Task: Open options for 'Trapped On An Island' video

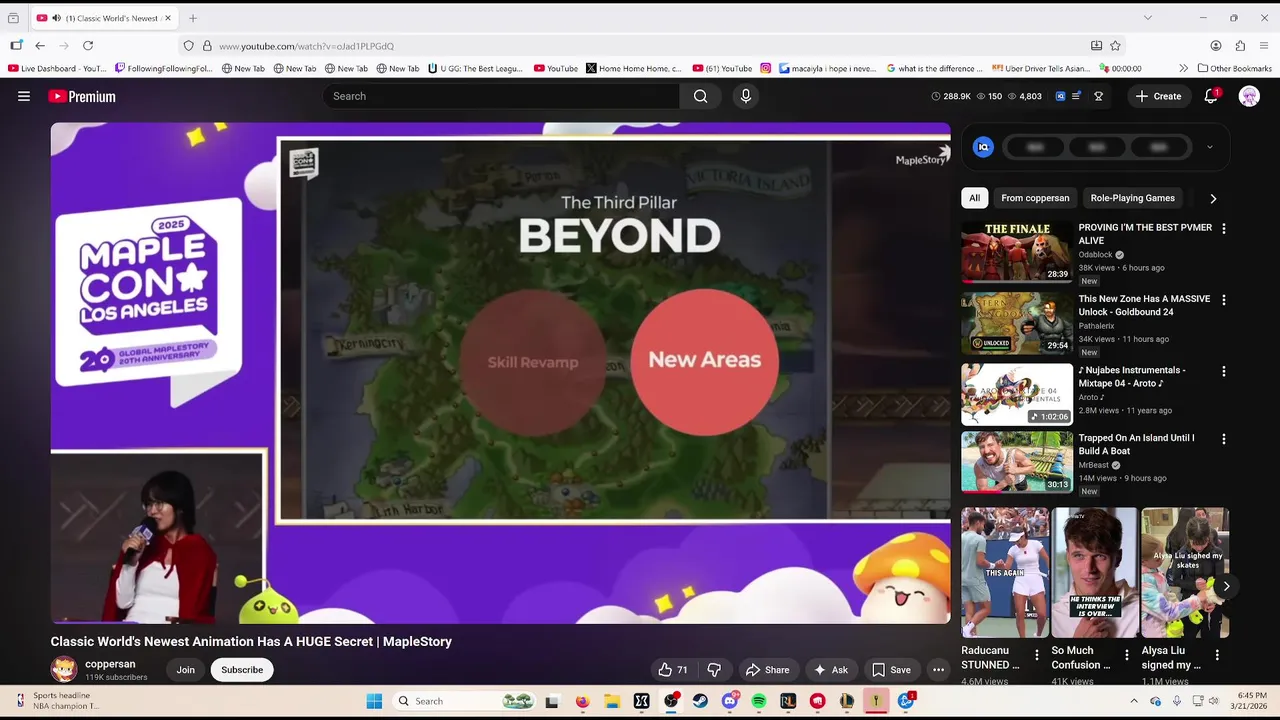Action: click(x=1223, y=439)
